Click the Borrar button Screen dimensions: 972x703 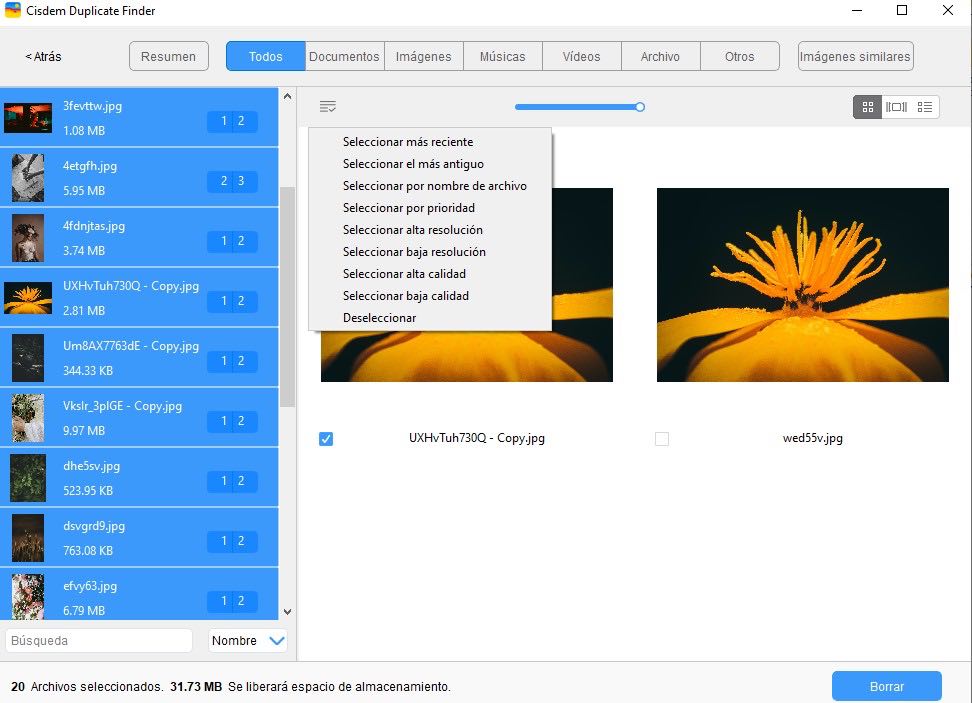(x=886, y=685)
